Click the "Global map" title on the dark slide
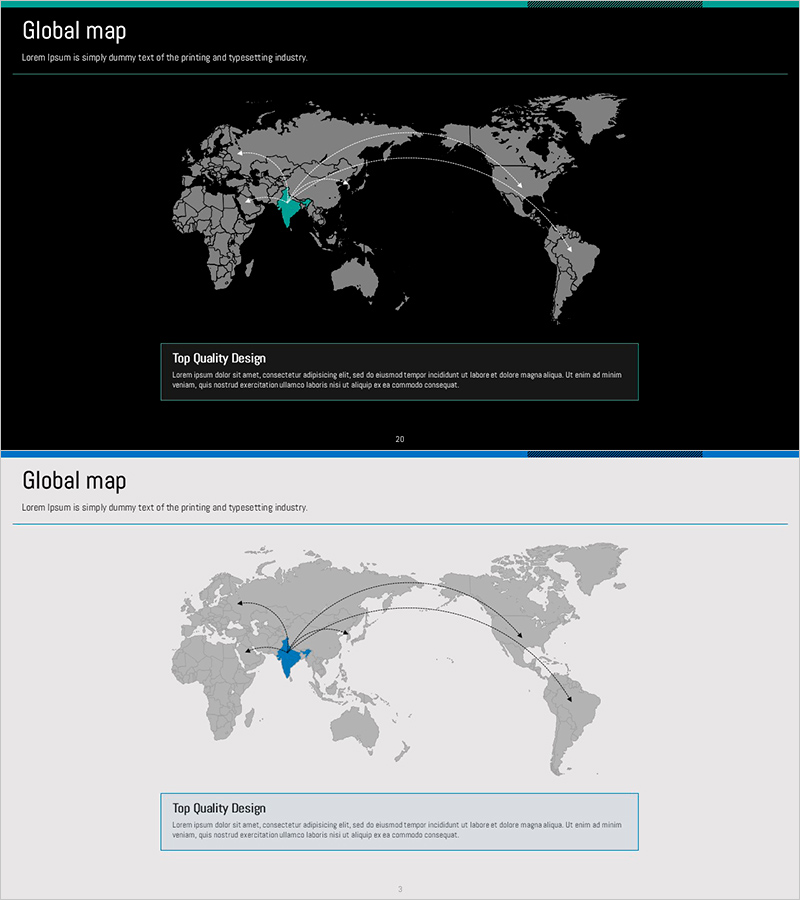 pos(74,31)
